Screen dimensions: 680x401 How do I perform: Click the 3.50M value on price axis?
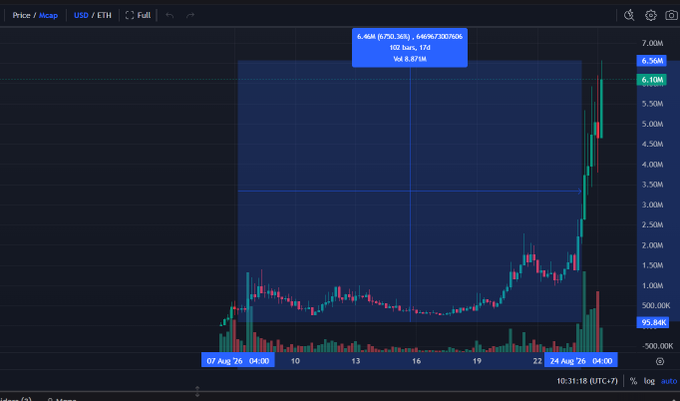(652, 184)
